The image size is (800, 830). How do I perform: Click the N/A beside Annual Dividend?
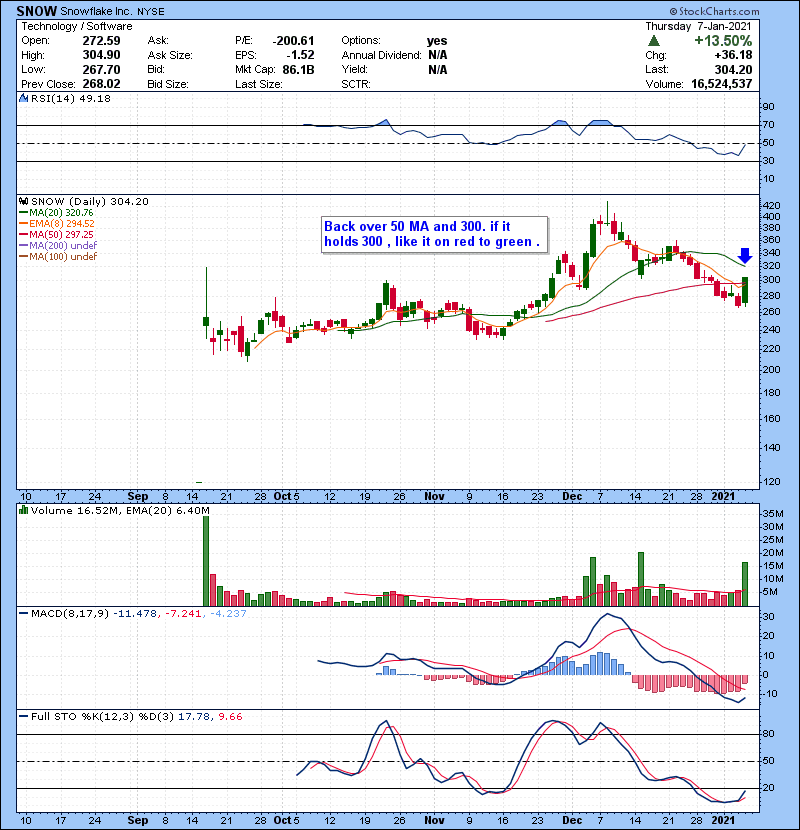click(438, 55)
